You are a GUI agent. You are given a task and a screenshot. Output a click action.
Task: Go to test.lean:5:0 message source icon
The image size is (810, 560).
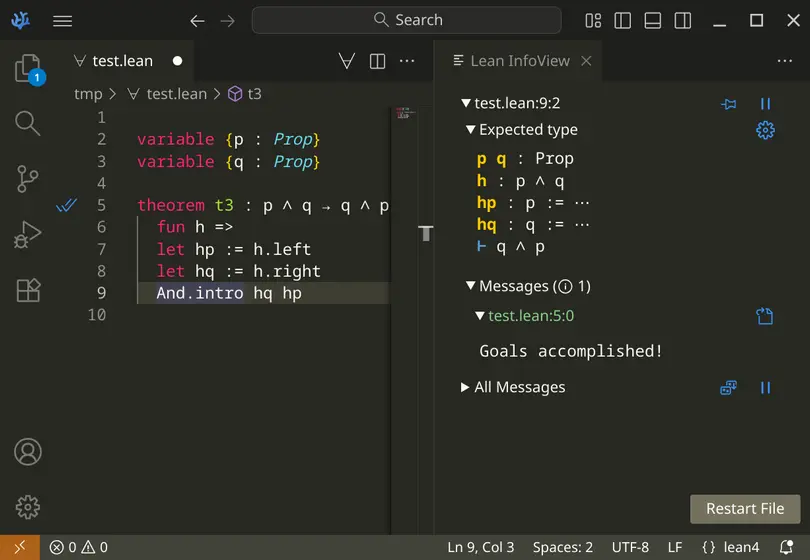pyautogui.click(x=765, y=316)
